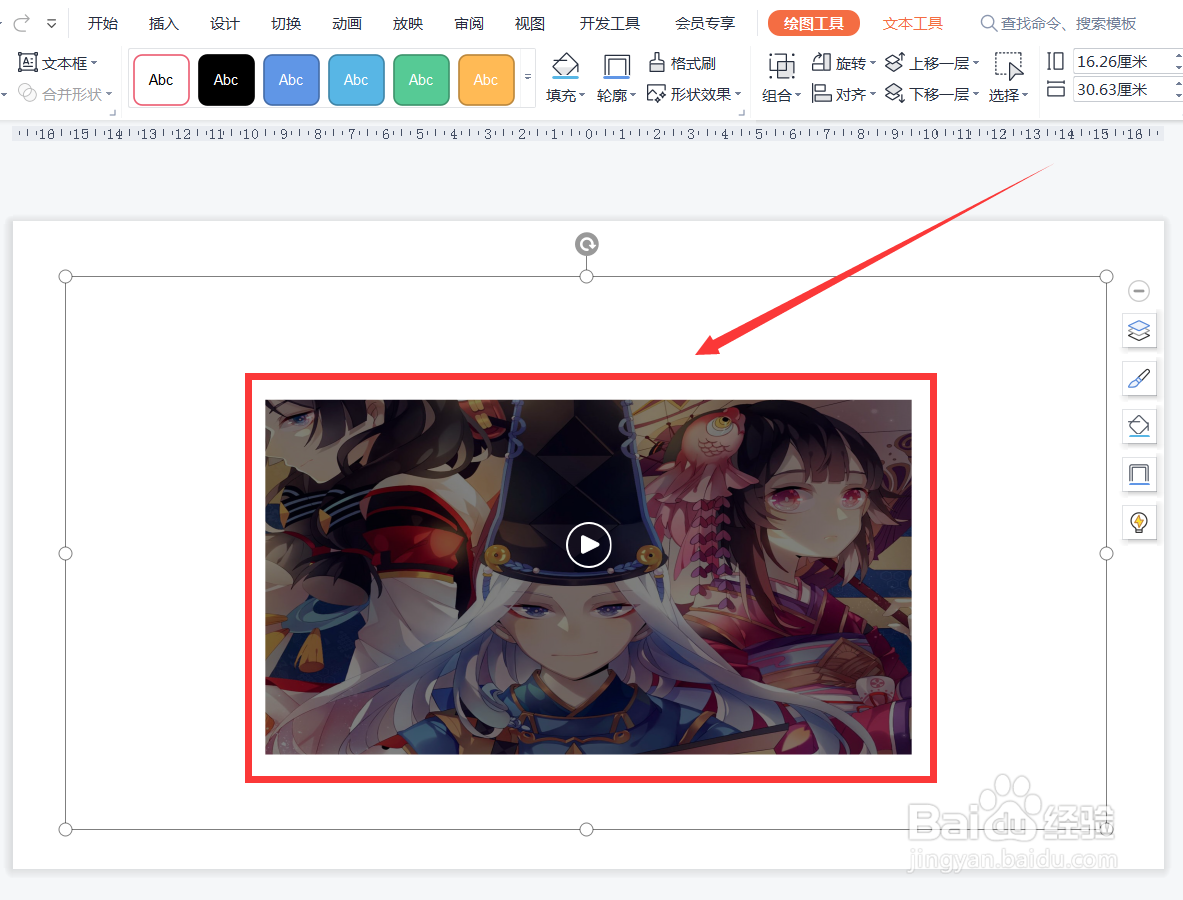This screenshot has width=1183, height=900.
Task: Apply the light blue Abc shape style
Action: (355, 80)
